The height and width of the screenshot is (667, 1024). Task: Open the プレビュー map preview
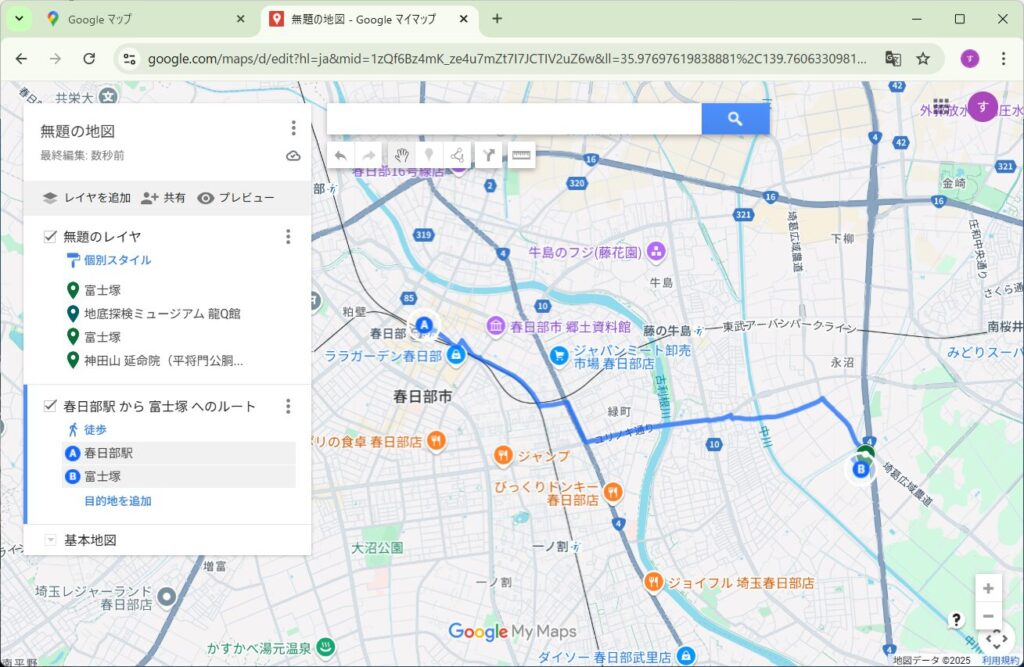pos(236,198)
